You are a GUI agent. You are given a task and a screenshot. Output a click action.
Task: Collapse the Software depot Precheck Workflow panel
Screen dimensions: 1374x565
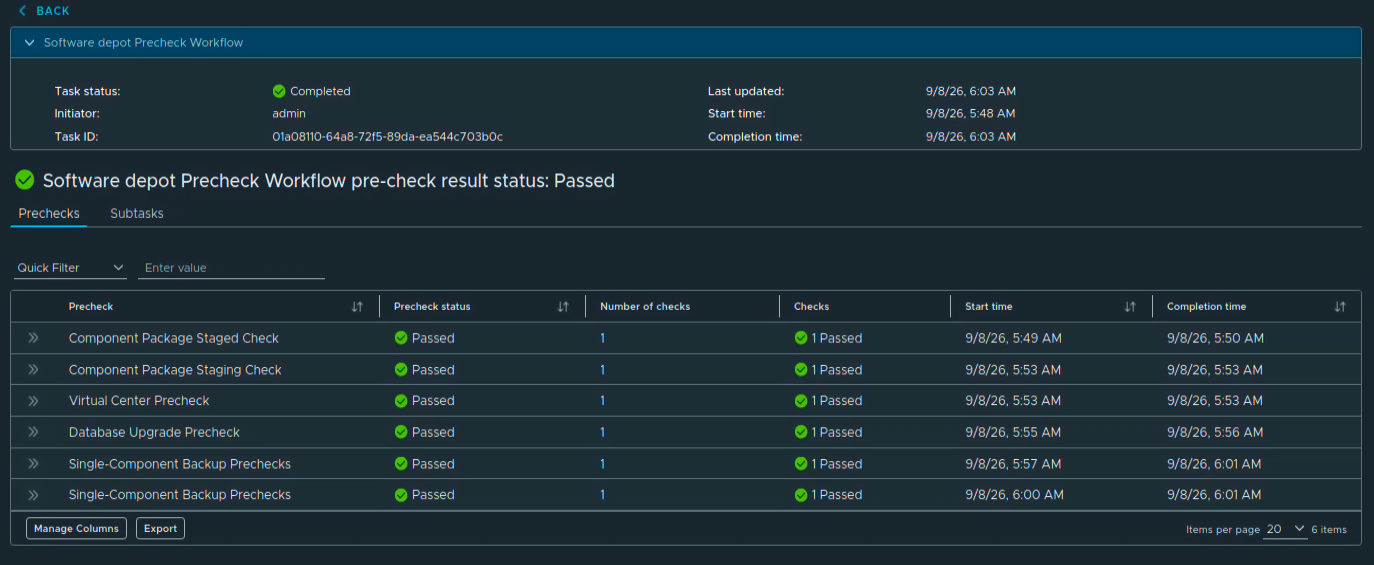[30, 43]
